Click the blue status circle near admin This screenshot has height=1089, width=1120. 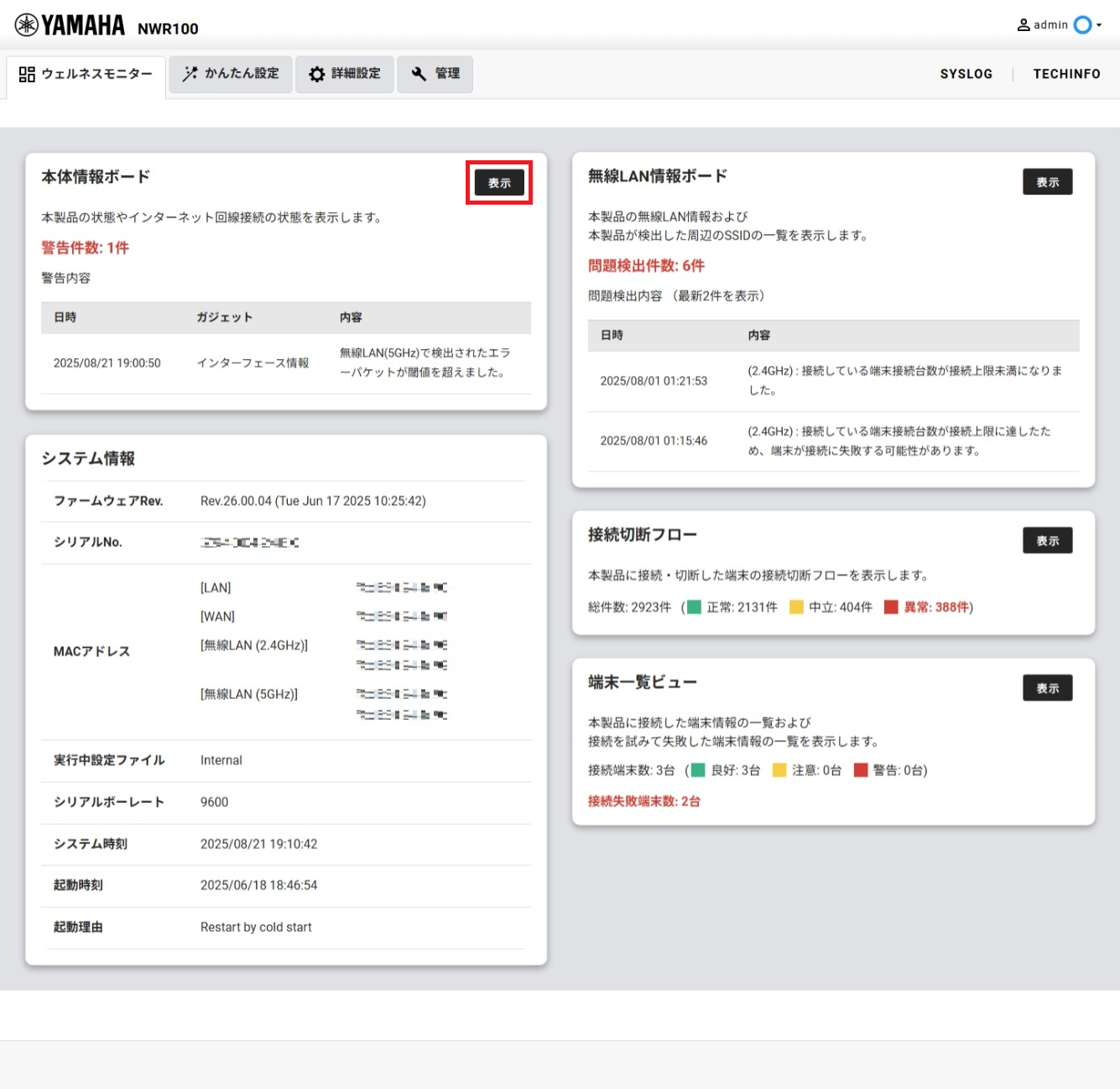tap(1083, 24)
